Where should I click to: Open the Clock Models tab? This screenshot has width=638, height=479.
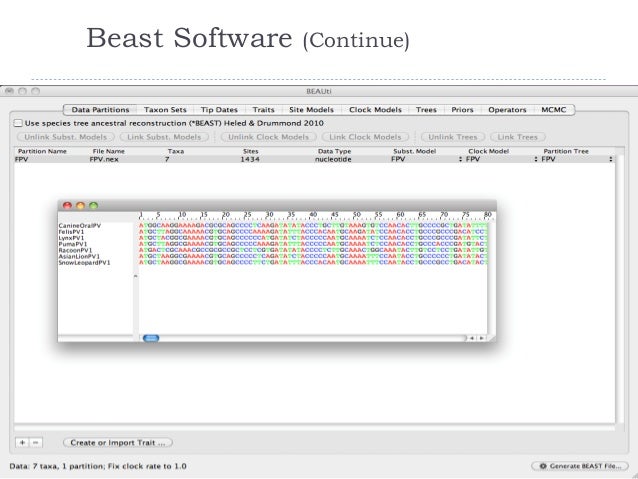(x=375, y=110)
